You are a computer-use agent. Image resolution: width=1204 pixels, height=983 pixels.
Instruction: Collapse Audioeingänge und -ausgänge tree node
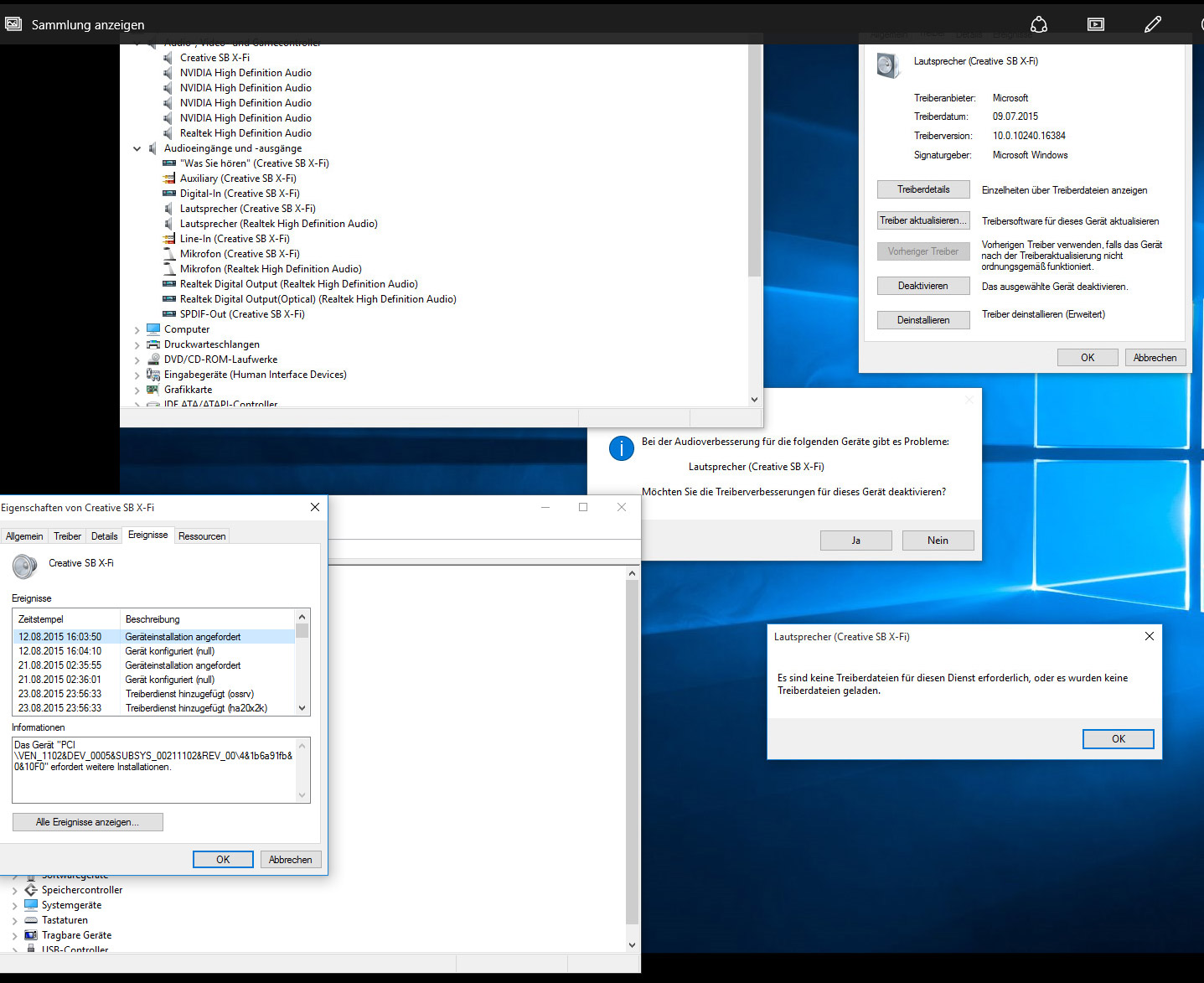137,149
